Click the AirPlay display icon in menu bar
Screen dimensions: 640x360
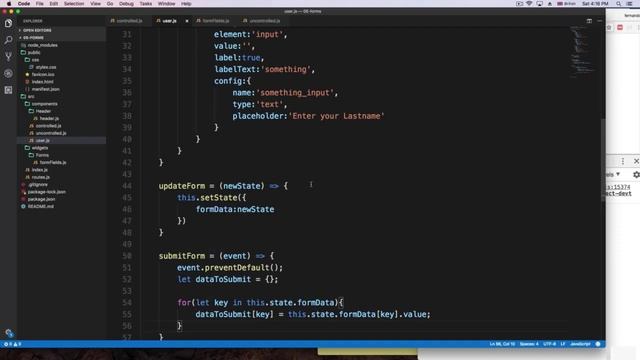(540, 4)
